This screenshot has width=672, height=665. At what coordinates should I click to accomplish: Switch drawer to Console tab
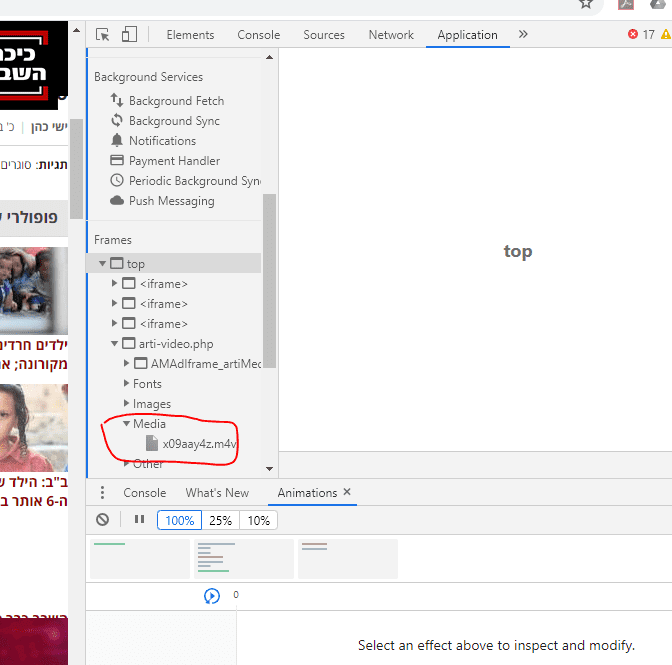point(144,493)
